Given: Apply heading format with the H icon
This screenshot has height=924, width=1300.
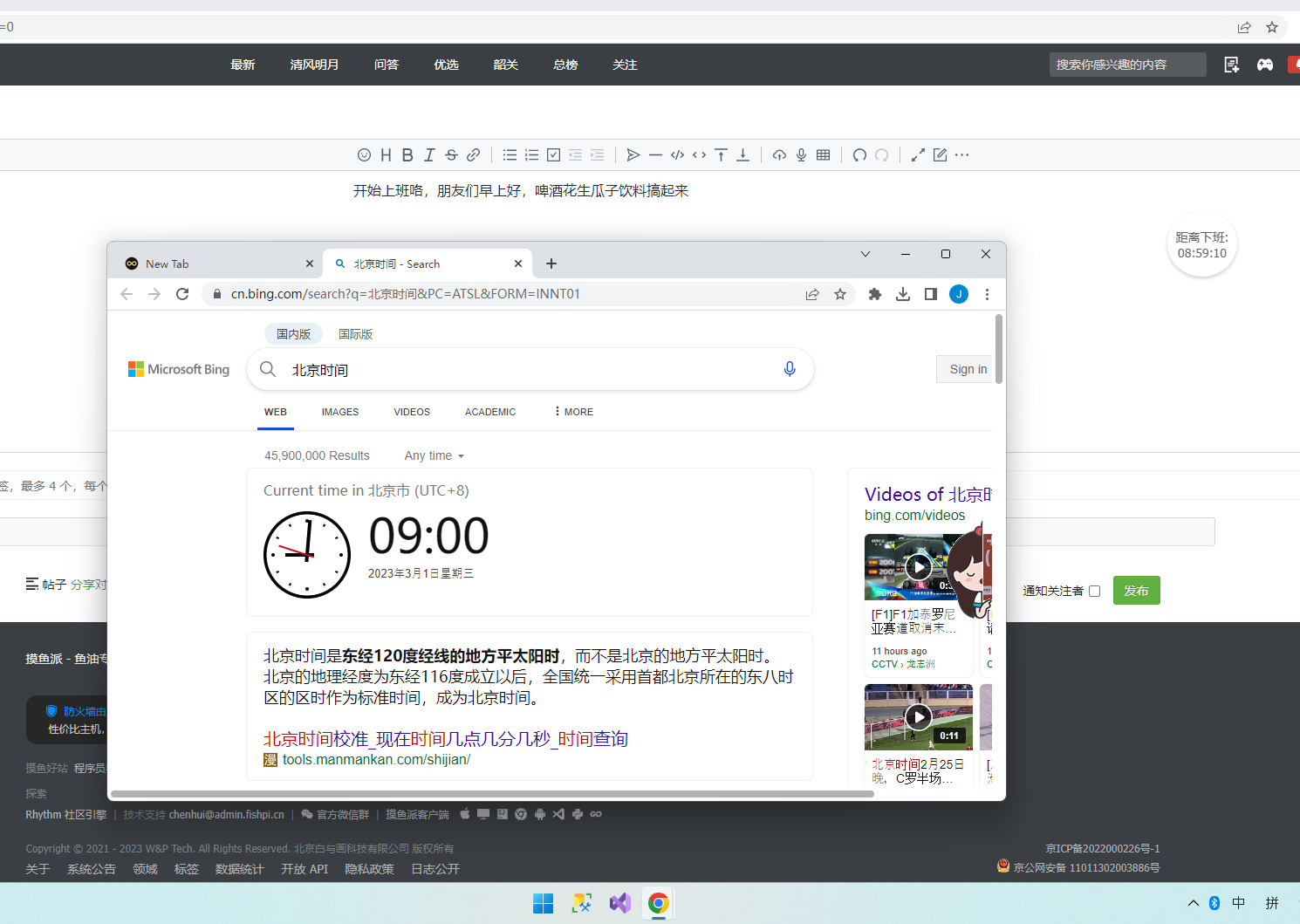Looking at the screenshot, I should tap(386, 155).
